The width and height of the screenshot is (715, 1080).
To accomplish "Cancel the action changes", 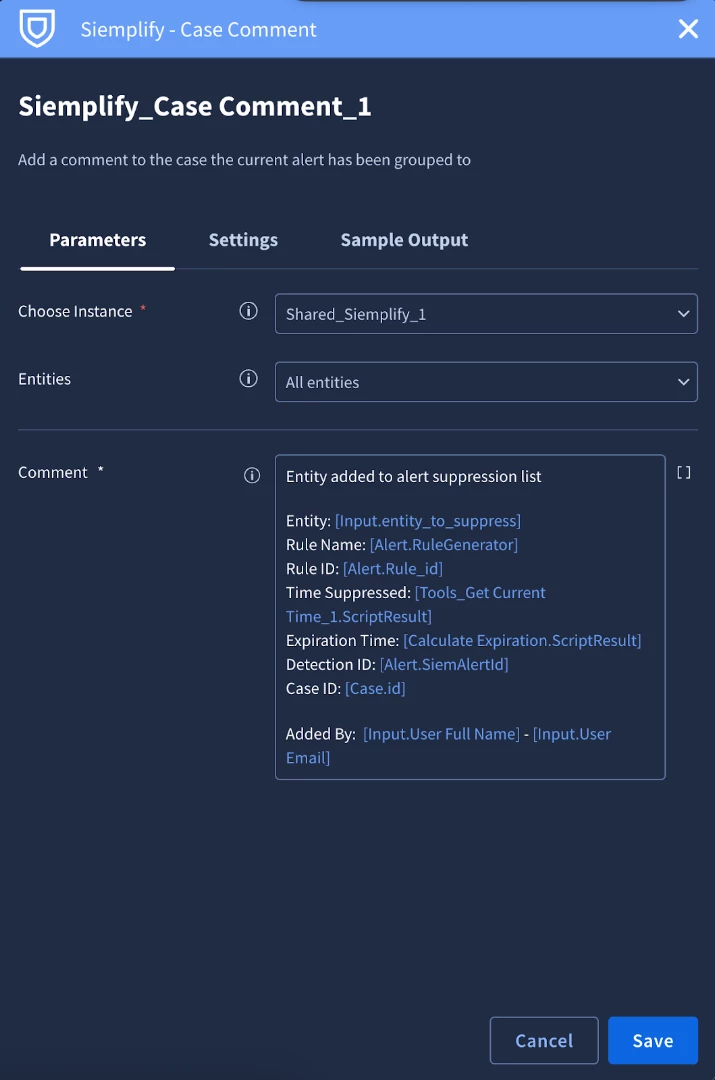I will (544, 1040).
